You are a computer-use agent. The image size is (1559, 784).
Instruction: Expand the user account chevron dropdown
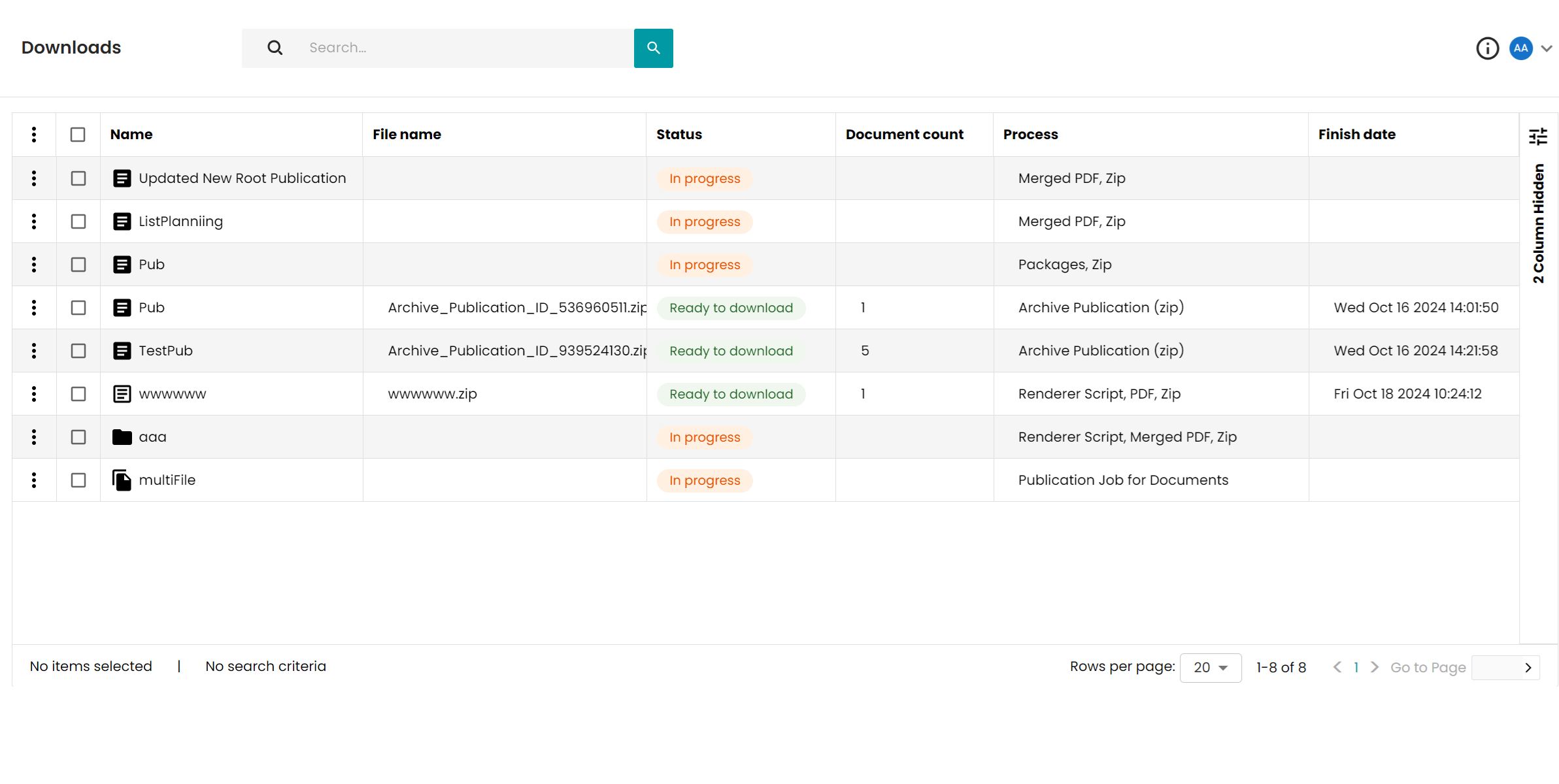pyautogui.click(x=1546, y=48)
